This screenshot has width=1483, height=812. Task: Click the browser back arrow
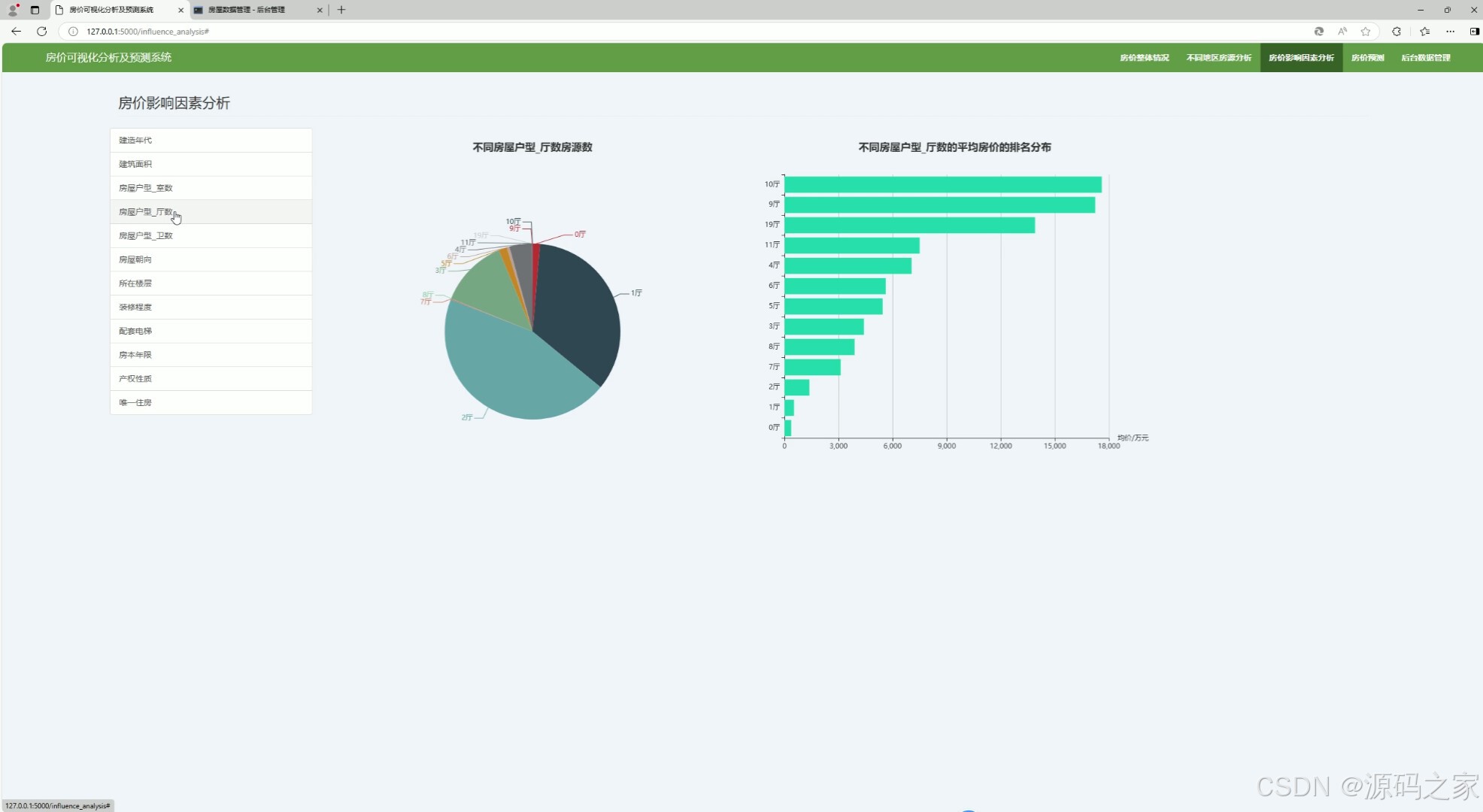(x=16, y=32)
